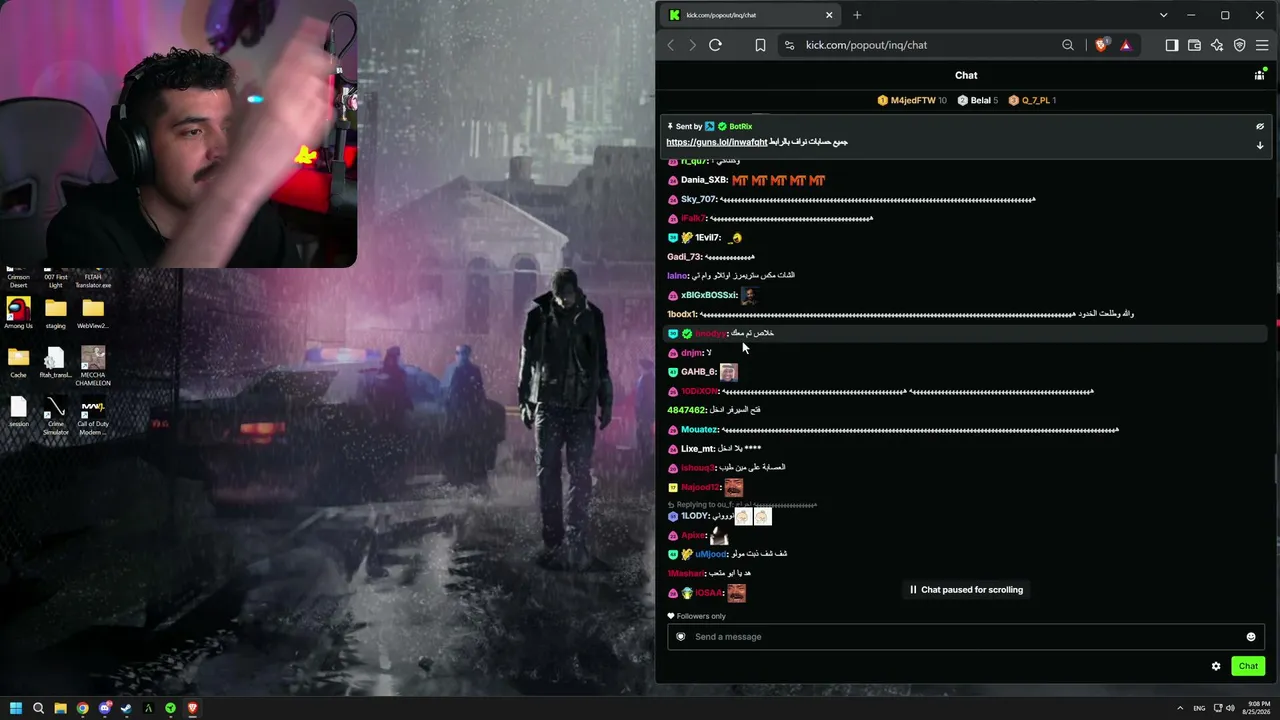Screen dimensions: 1280x720
Task: Open Windows taskbar search
Action: pyautogui.click(x=38, y=709)
